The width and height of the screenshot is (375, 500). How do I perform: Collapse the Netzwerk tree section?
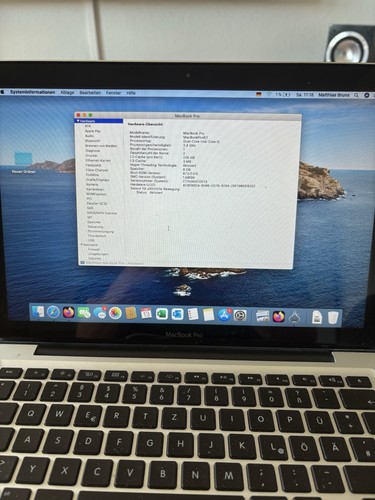[82, 245]
